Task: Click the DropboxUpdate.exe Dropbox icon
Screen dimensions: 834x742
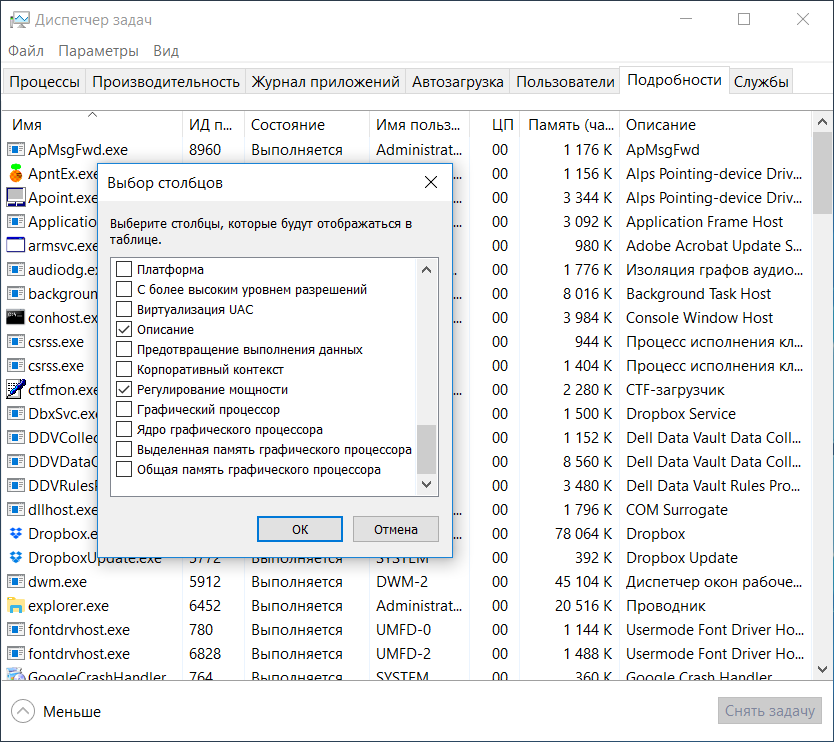Action: pyautogui.click(x=16, y=558)
